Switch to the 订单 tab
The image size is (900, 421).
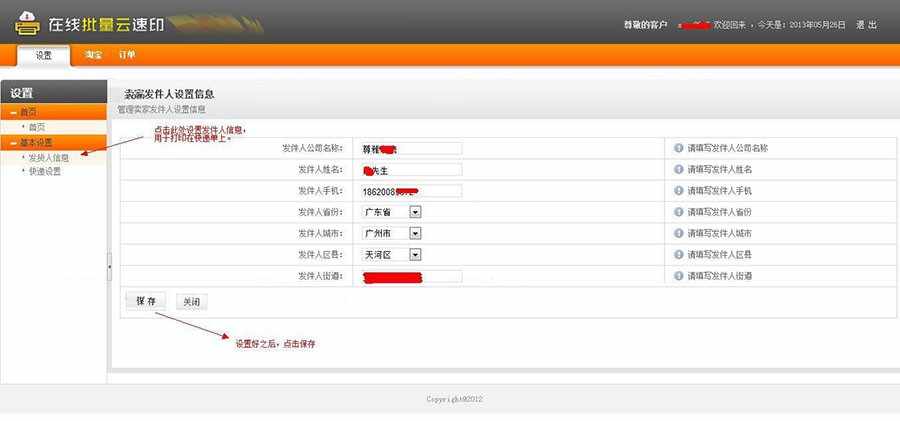pyautogui.click(x=127, y=55)
